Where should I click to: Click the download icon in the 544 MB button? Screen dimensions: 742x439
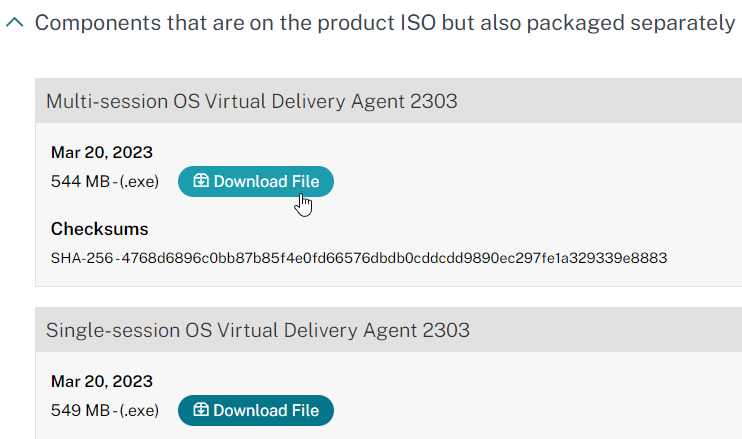click(x=201, y=180)
